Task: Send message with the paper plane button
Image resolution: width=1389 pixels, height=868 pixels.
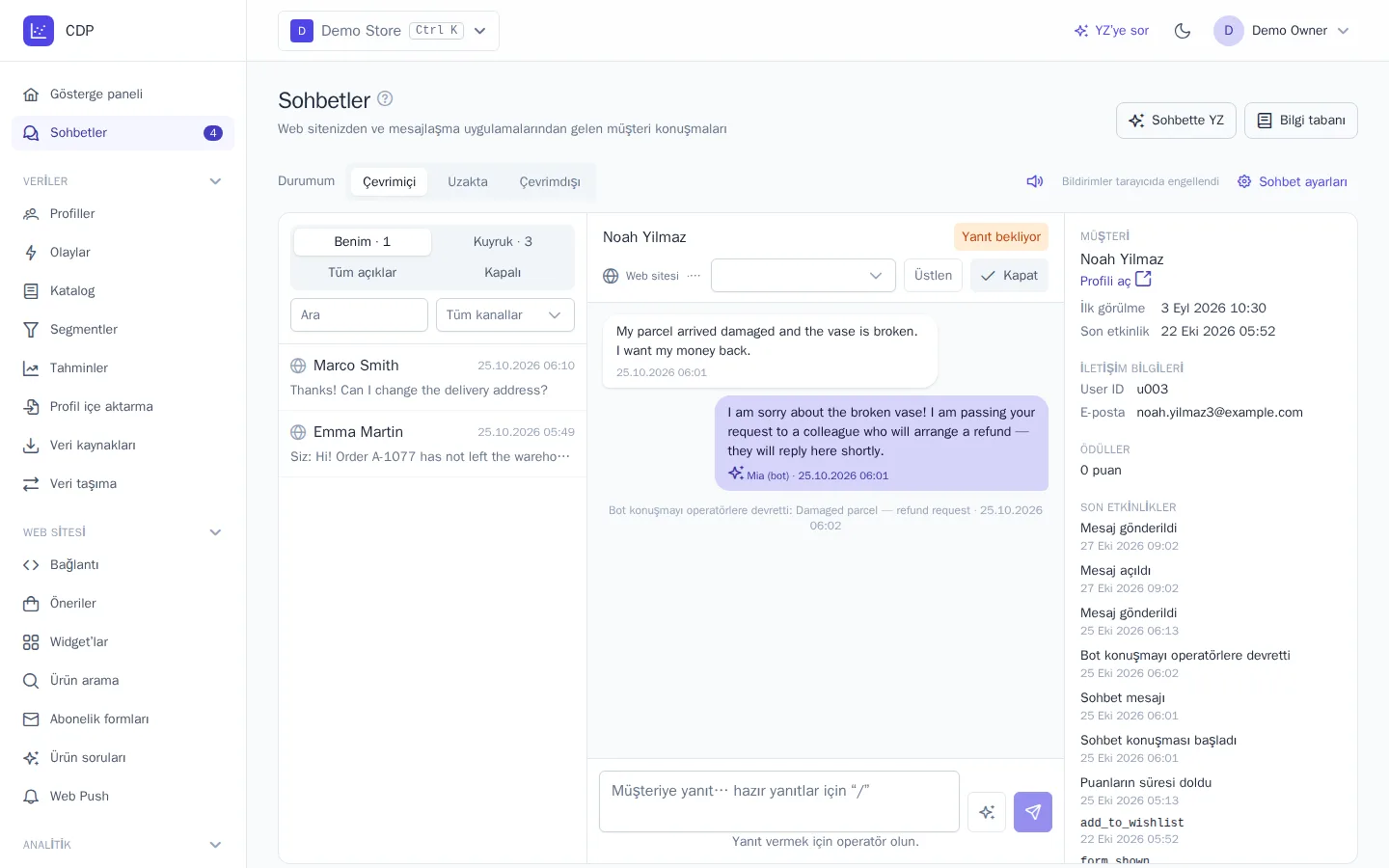Action: pos(1033,812)
